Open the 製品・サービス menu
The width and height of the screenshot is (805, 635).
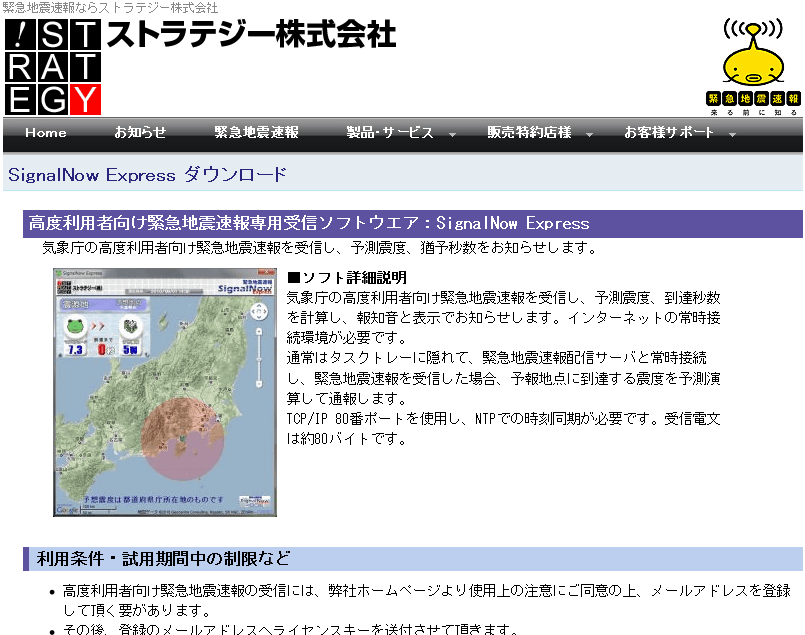point(390,132)
